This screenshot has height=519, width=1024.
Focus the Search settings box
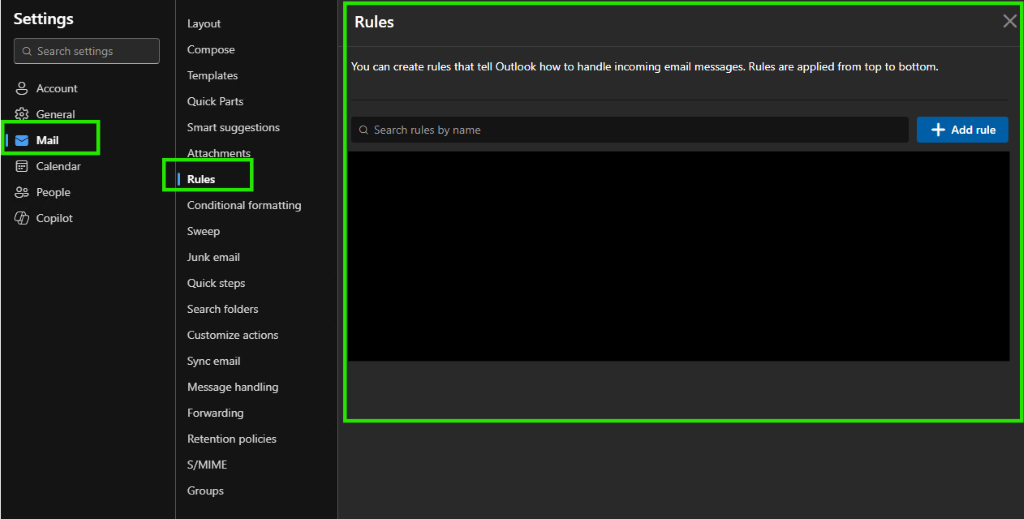(x=87, y=51)
